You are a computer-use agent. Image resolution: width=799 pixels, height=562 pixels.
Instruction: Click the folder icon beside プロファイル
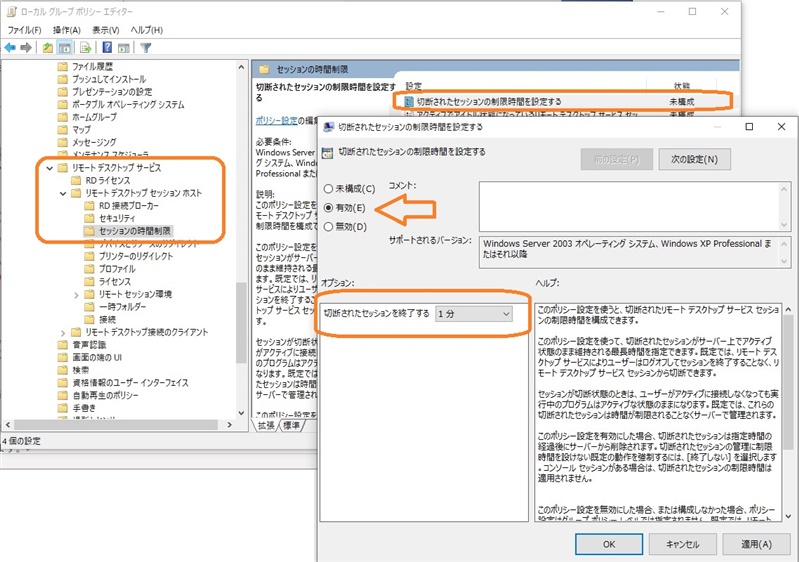89,269
